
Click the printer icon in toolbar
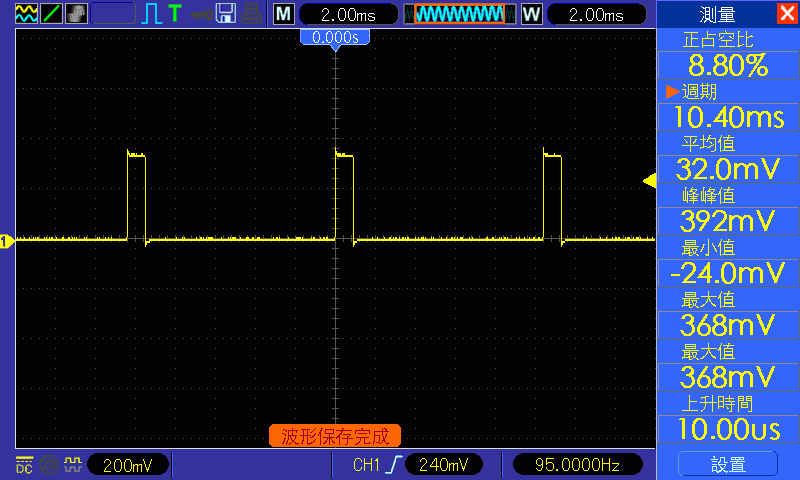[x=252, y=14]
